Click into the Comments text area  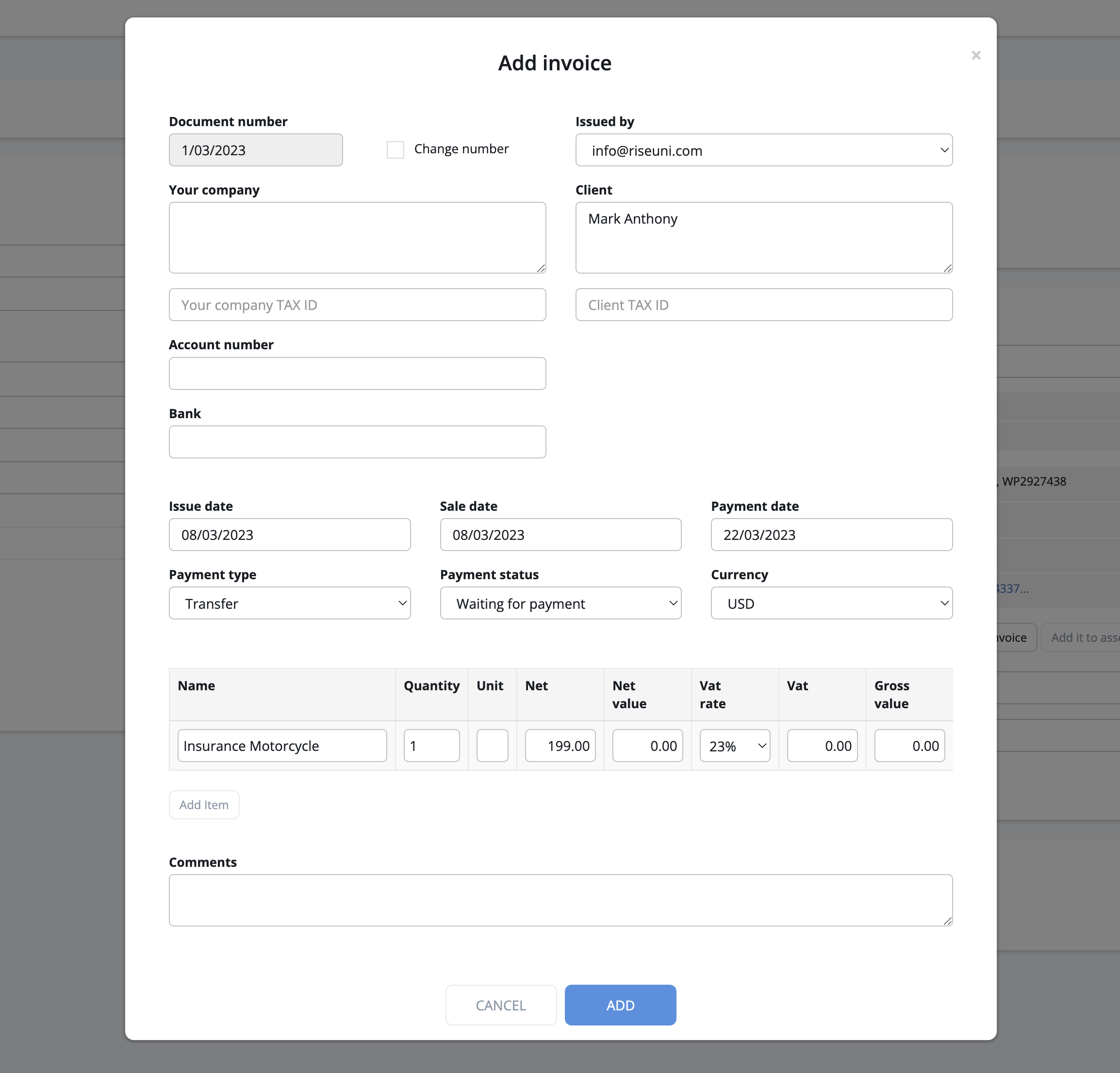(560, 900)
